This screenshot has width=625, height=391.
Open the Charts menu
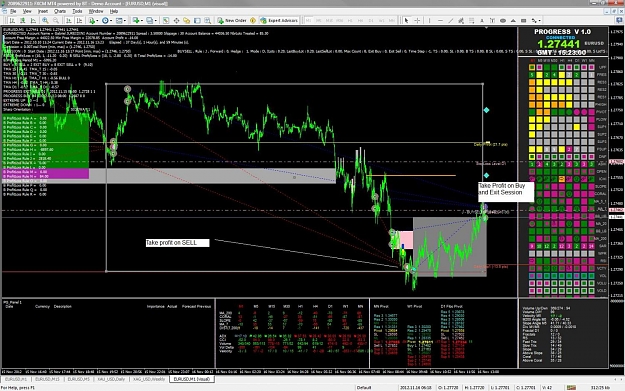tap(59, 11)
